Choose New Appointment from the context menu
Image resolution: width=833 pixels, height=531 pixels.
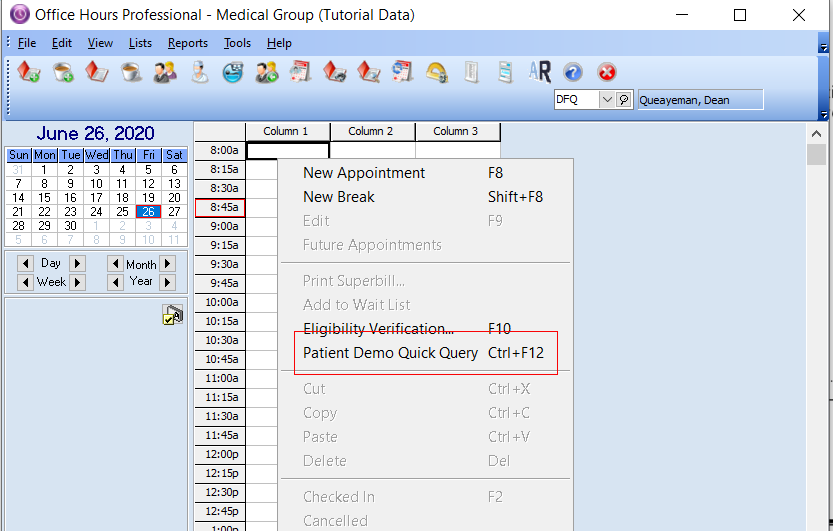click(x=426, y=173)
